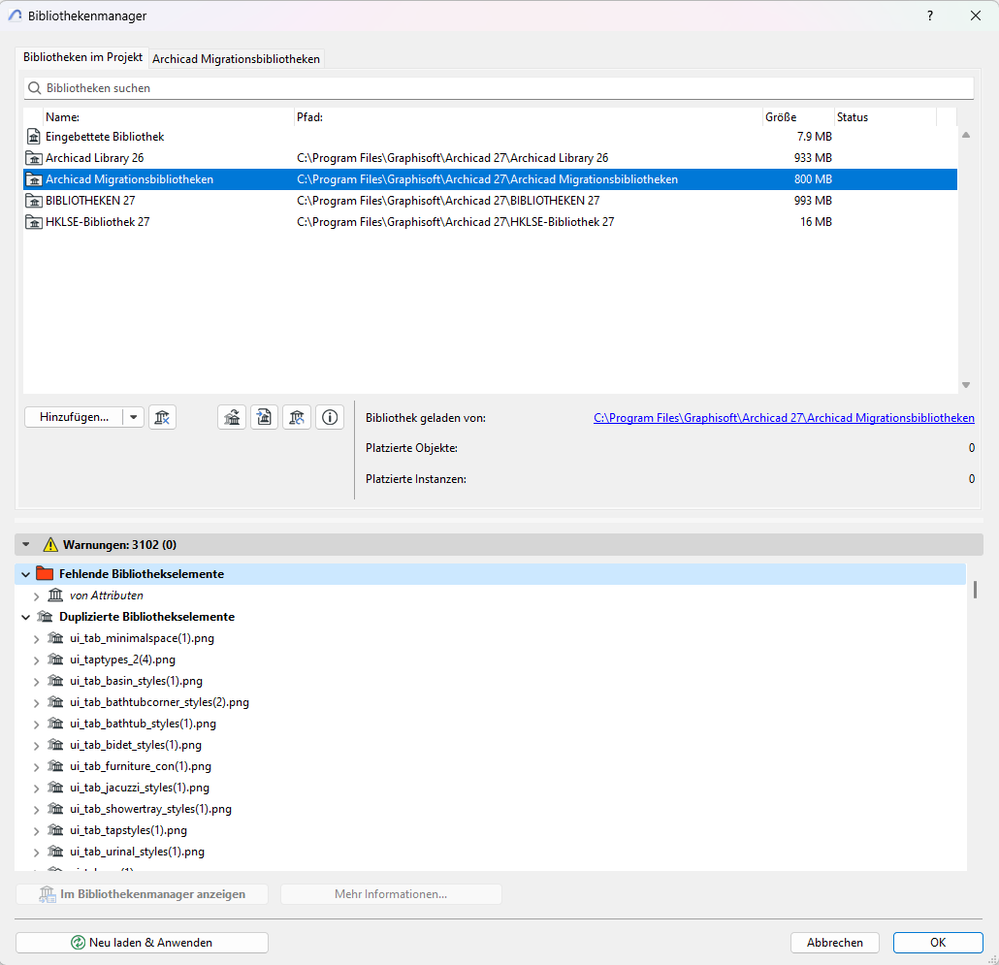
Task: Click library list scrollbar down arrow
Action: click(x=966, y=385)
